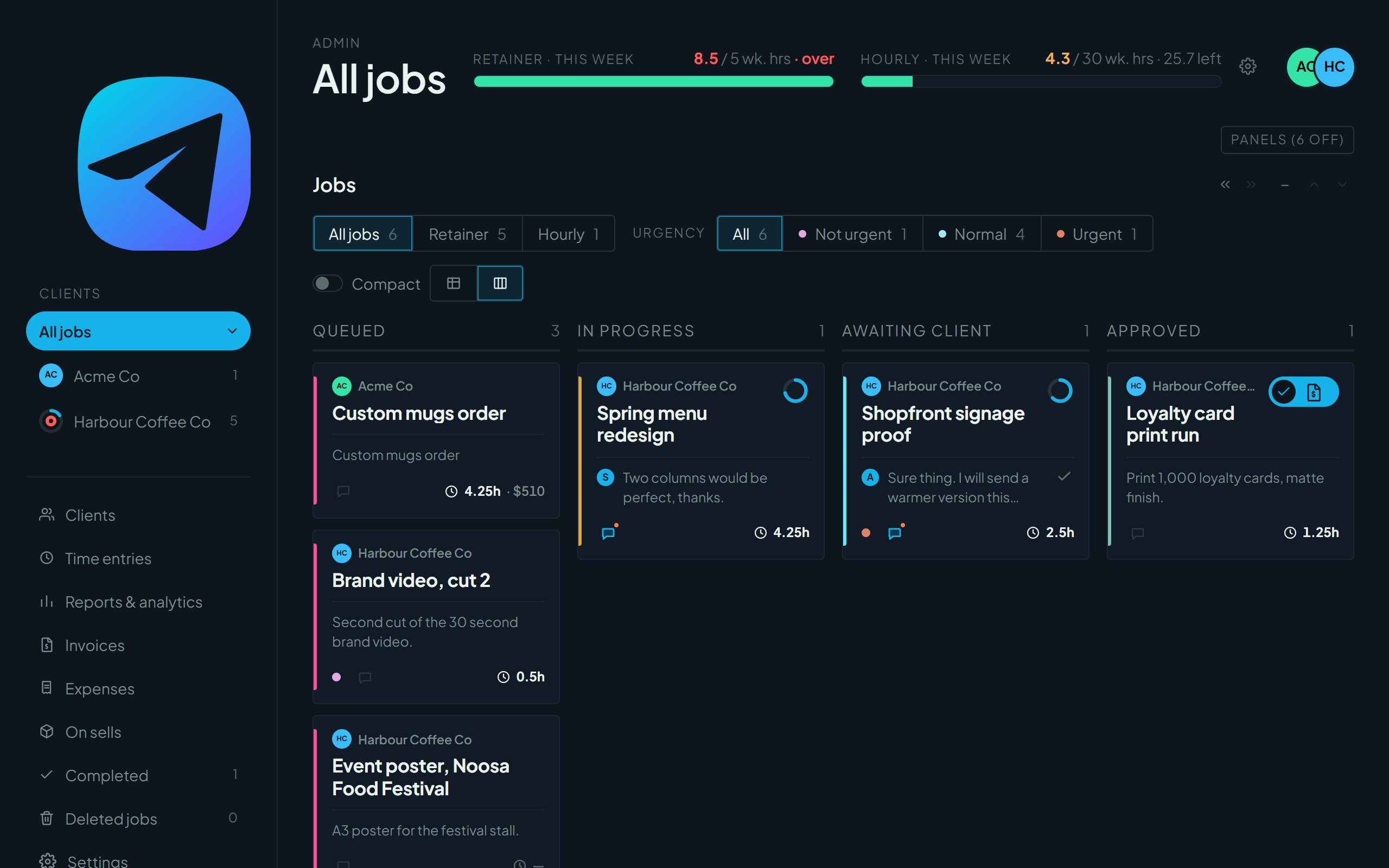
Task: Select the All jobs tab
Action: tap(363, 234)
